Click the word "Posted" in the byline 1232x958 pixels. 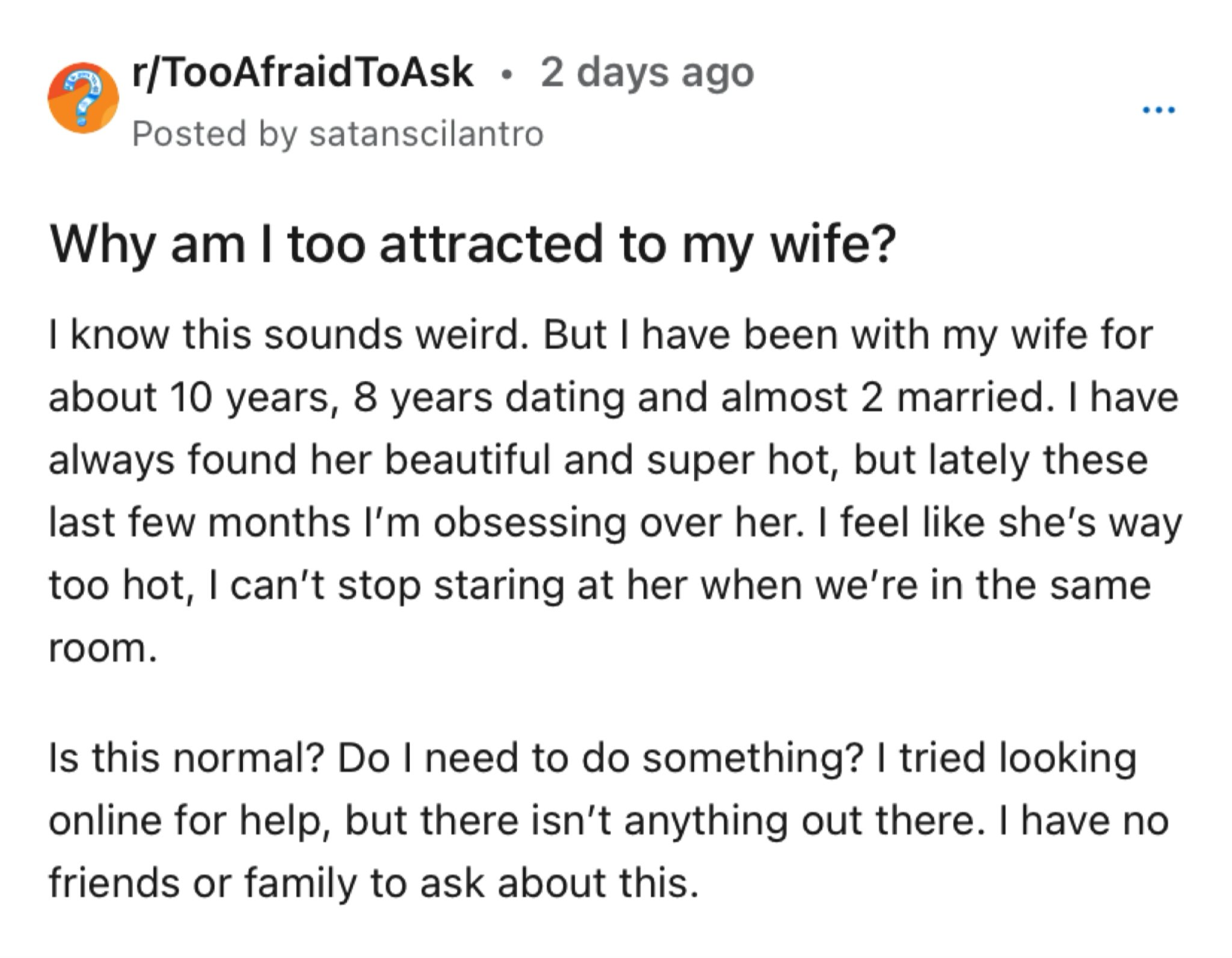(x=189, y=134)
